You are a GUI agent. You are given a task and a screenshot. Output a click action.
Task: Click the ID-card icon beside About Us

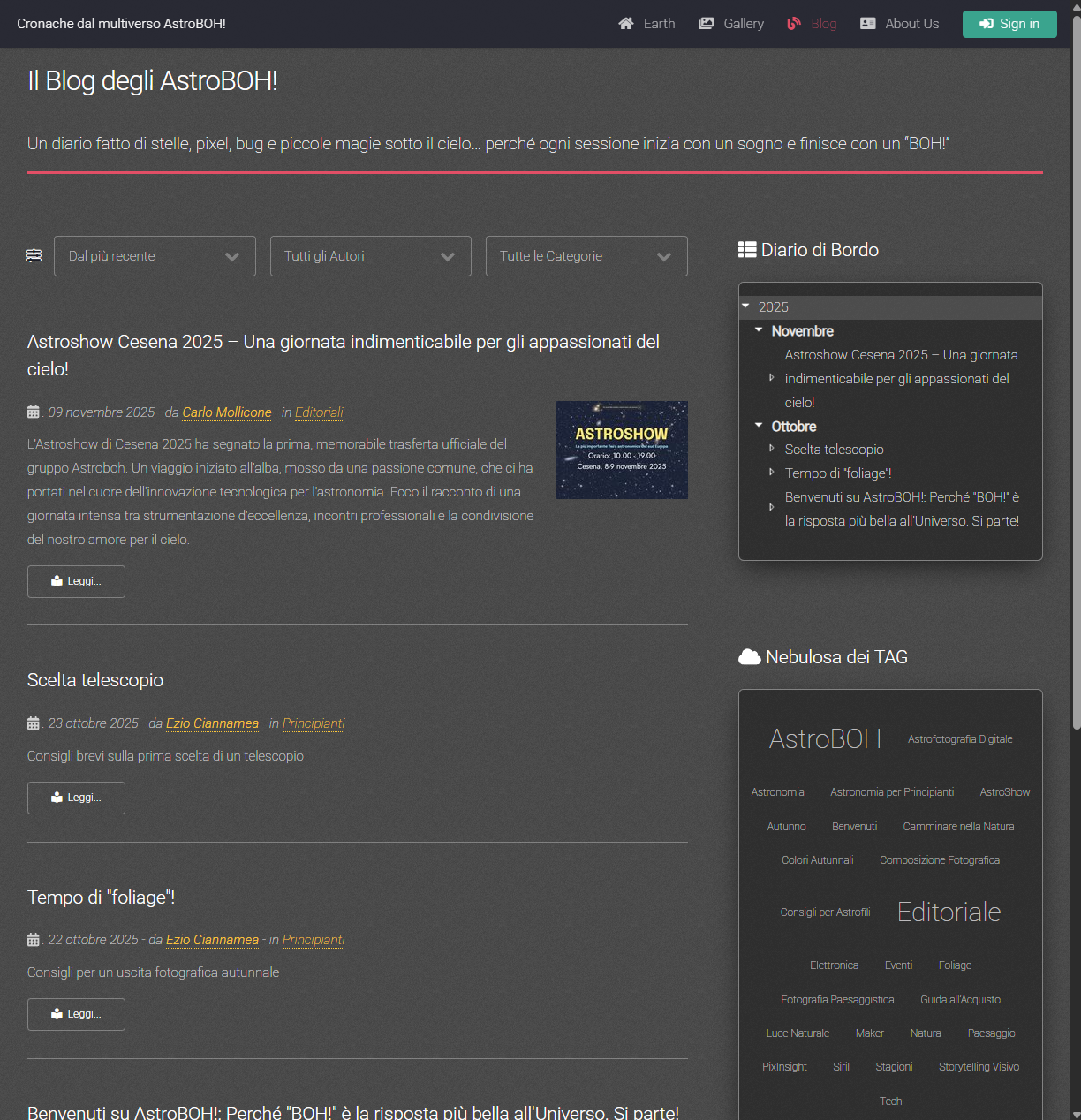click(x=869, y=24)
